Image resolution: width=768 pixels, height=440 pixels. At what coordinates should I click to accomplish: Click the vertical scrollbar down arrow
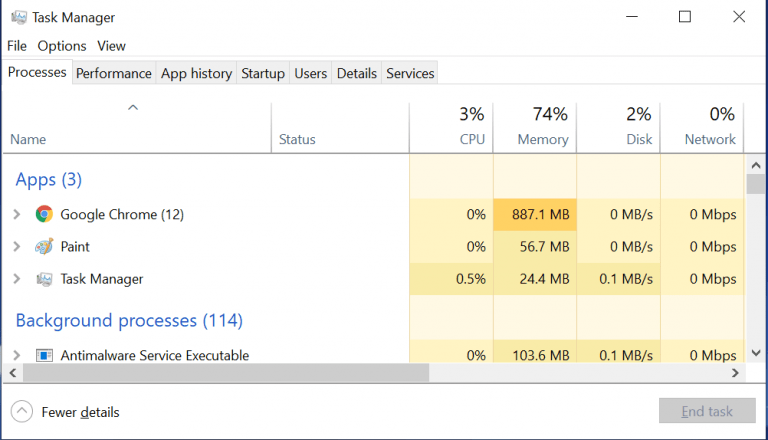click(756, 353)
